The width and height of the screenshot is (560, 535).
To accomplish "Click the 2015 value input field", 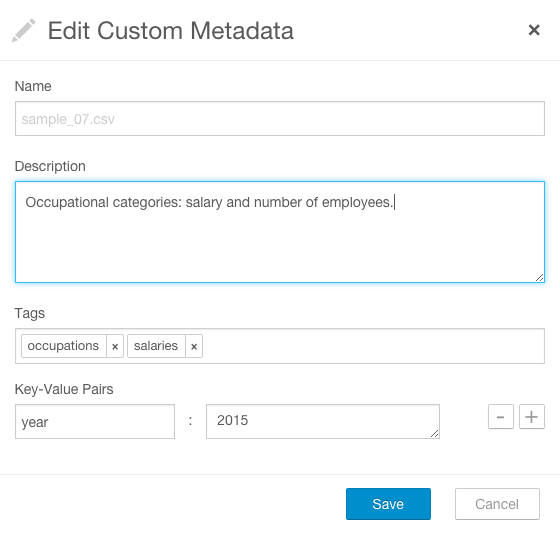I will point(322,421).
